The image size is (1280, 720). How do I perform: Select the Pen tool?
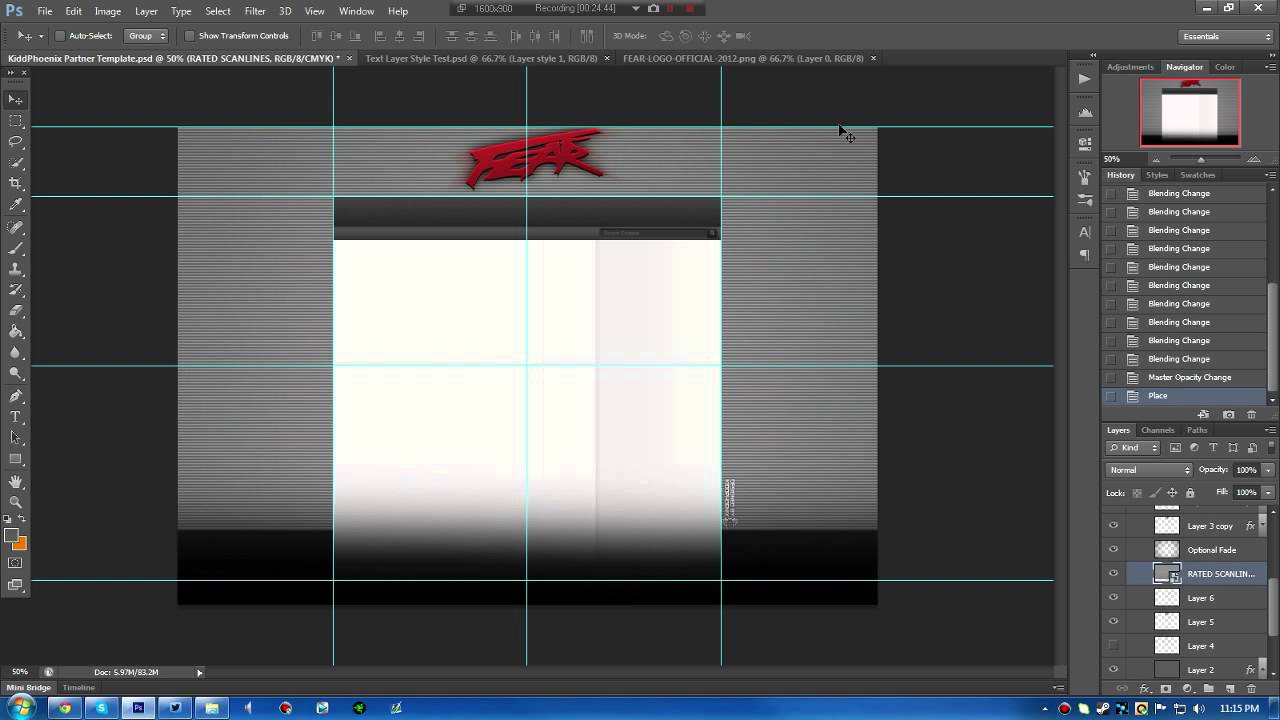16,396
